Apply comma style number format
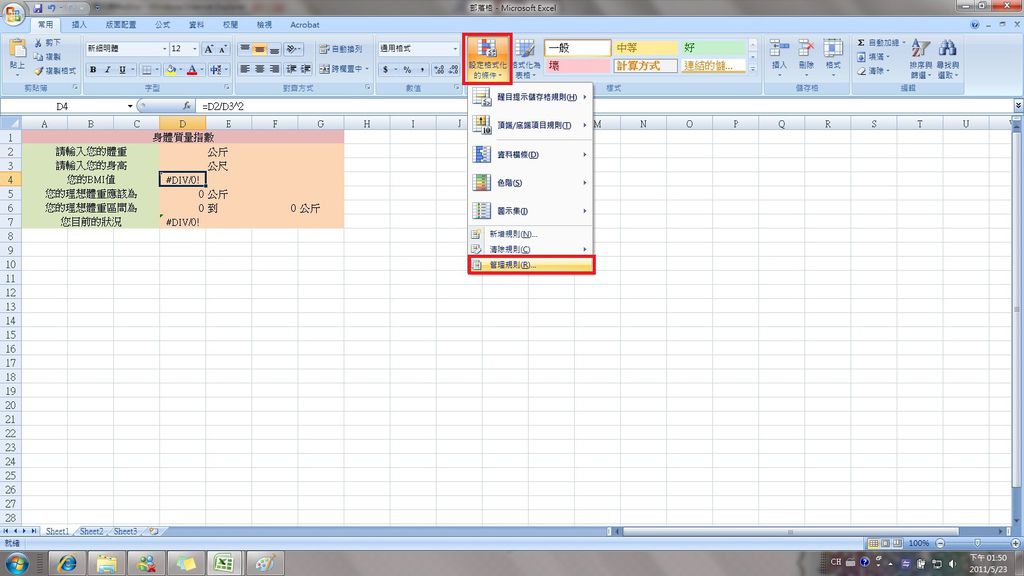 coord(422,69)
